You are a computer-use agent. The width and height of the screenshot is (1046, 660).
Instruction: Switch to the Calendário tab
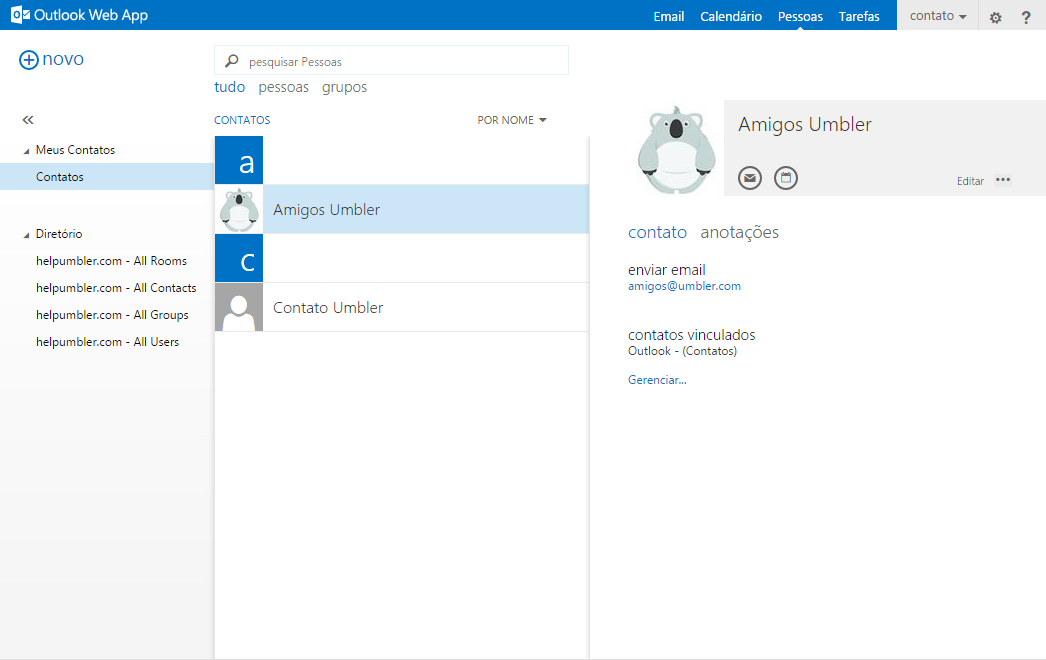coord(731,17)
